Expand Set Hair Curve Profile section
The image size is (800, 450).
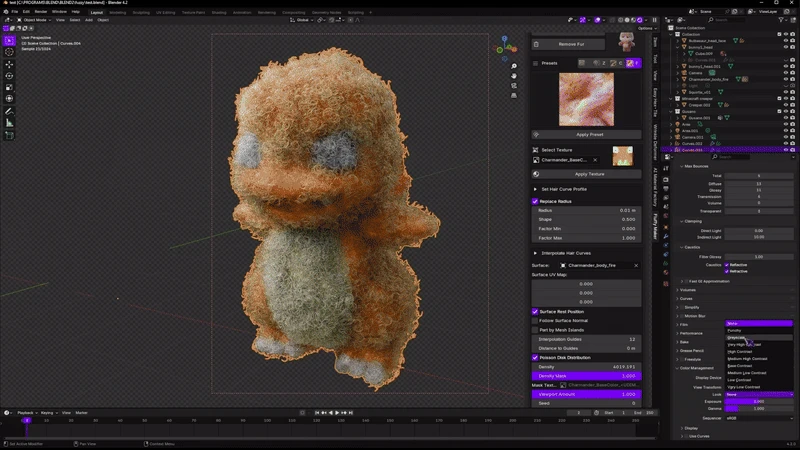tap(535, 189)
